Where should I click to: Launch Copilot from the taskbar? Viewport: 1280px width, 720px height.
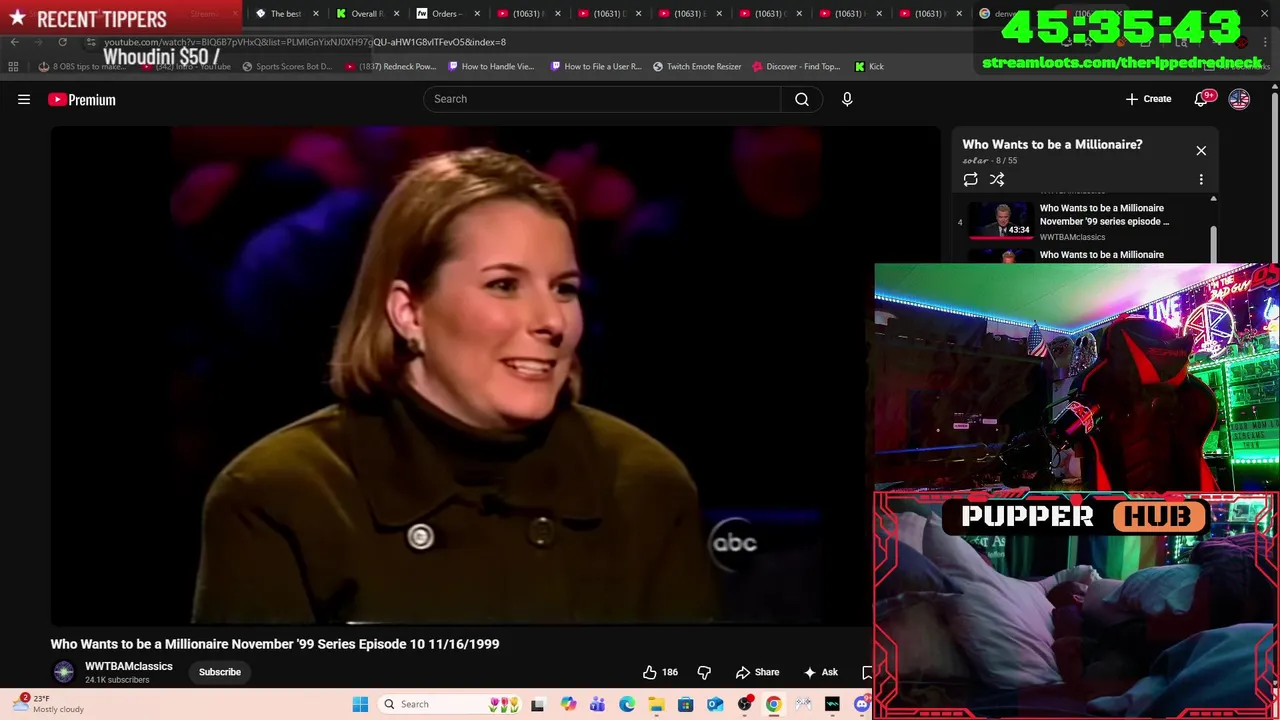[568, 704]
